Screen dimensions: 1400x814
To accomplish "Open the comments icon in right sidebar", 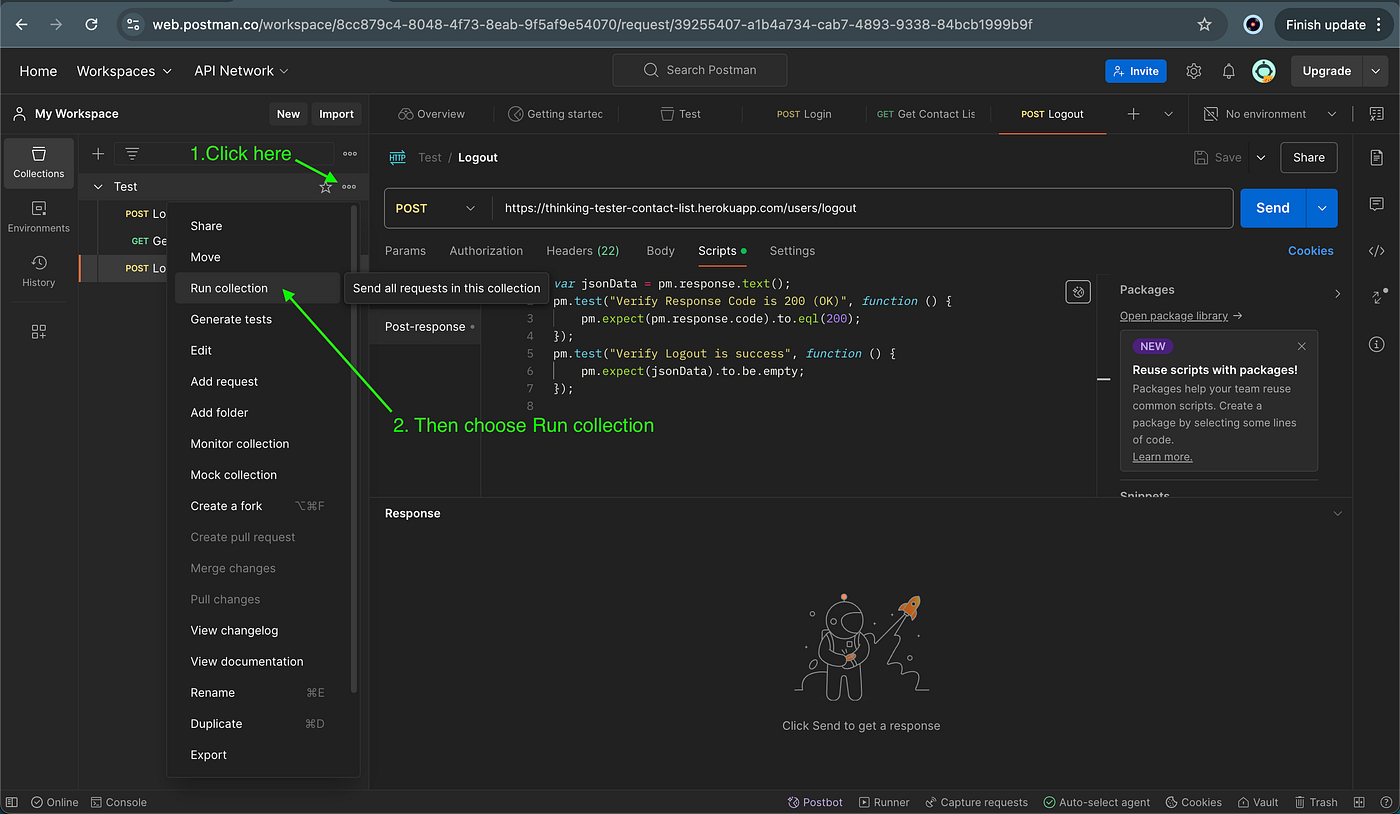I will coord(1376,204).
